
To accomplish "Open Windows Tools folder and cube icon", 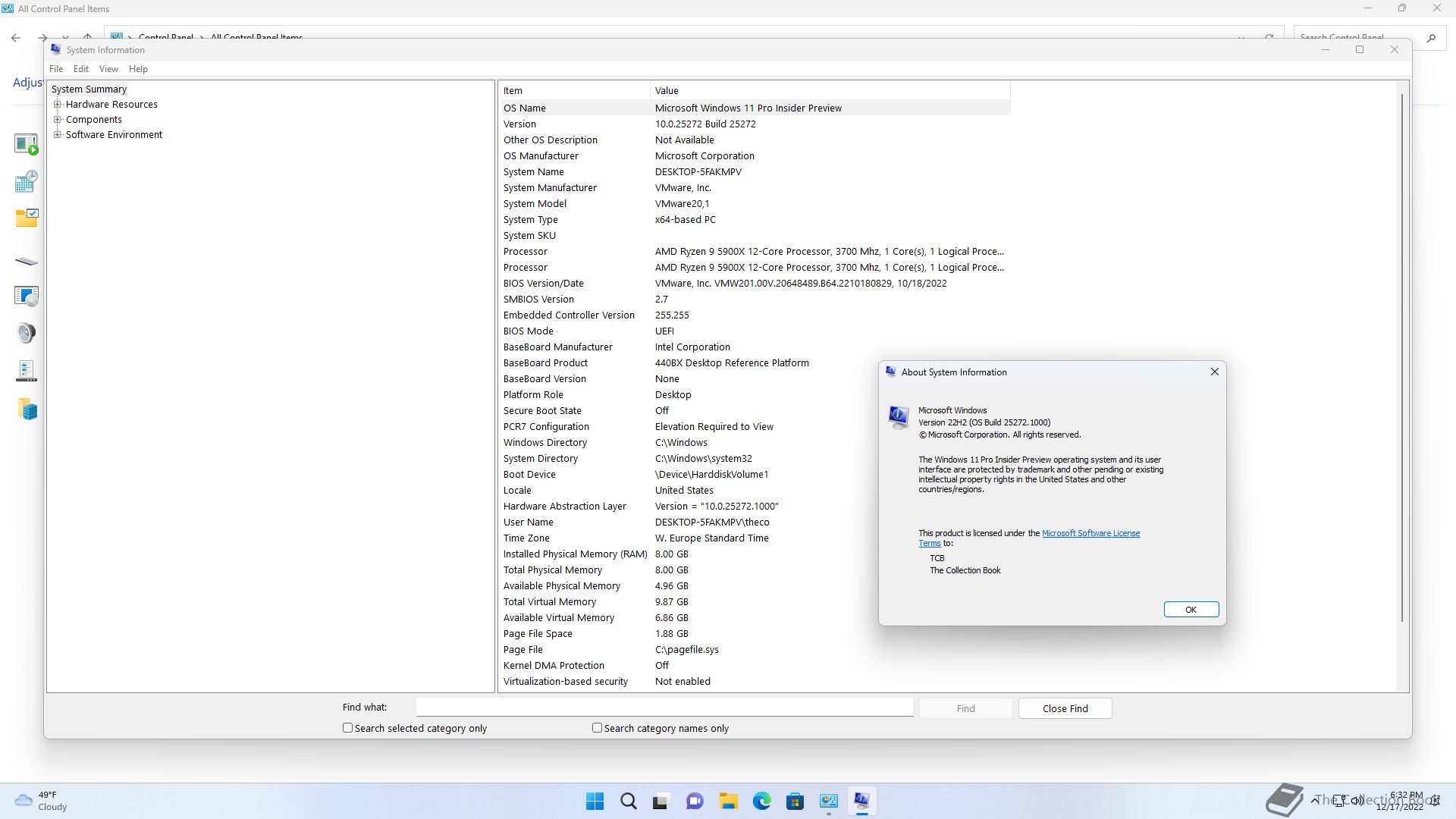I will [27, 409].
